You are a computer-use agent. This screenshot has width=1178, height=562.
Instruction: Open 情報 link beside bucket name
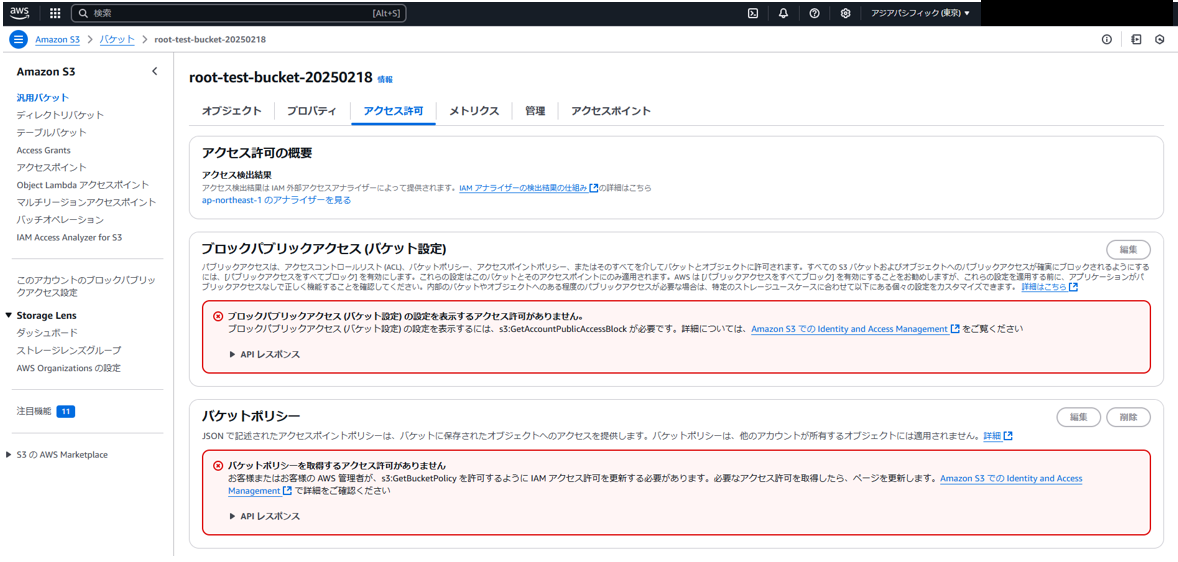coord(385,79)
